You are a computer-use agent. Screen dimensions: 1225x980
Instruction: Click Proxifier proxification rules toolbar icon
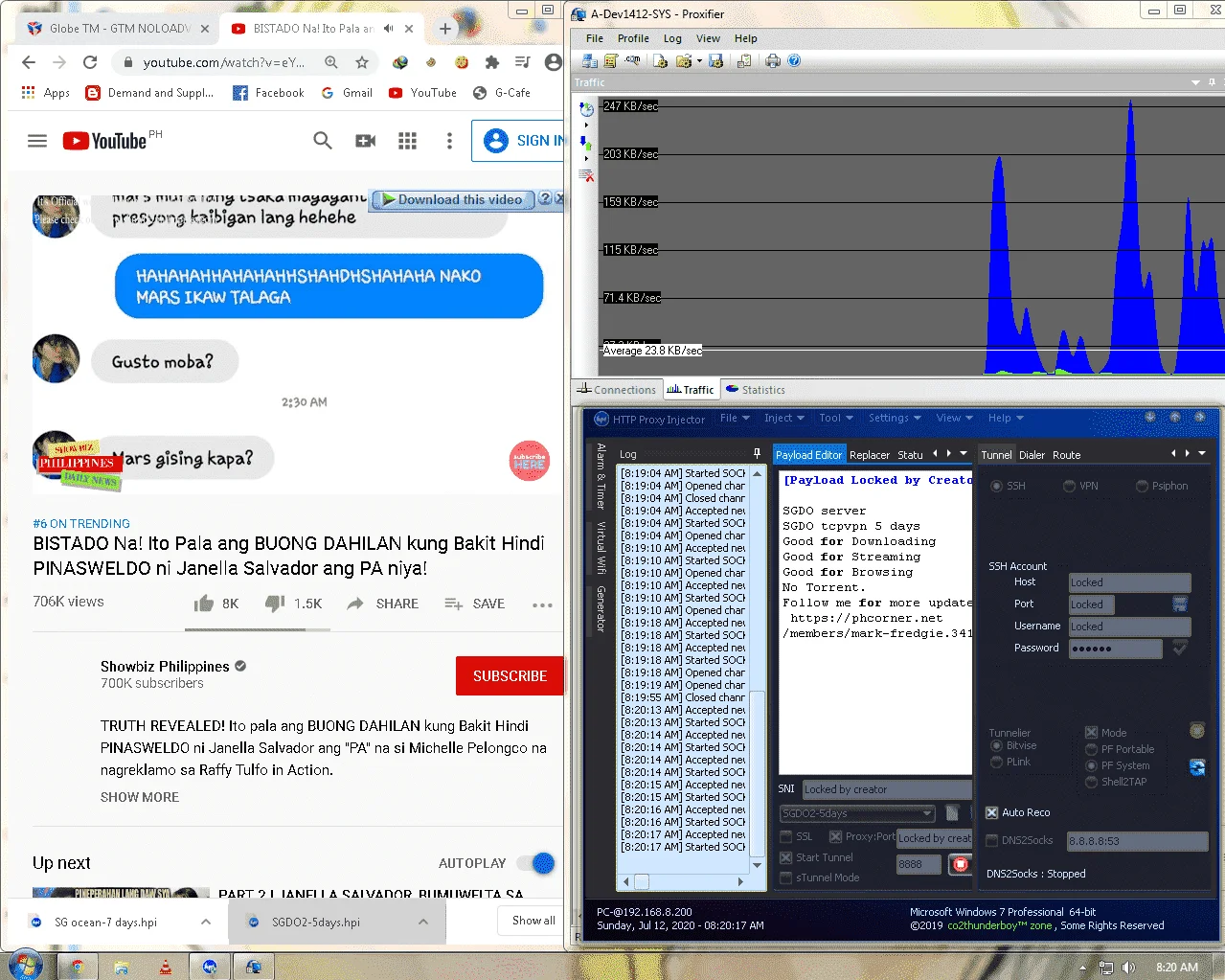[611, 60]
